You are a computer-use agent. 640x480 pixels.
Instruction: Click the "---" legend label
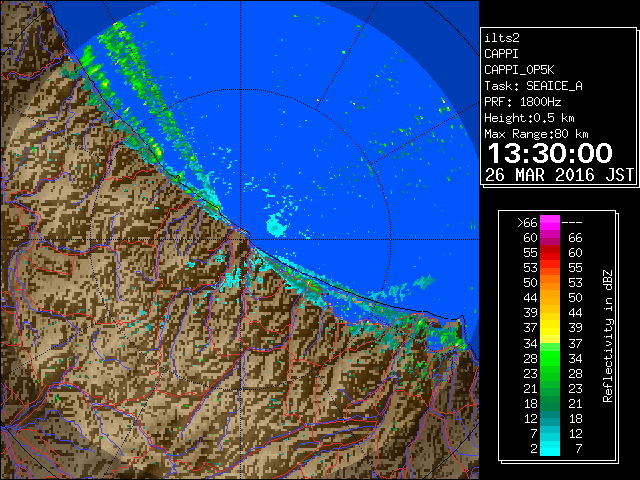[x=572, y=223]
